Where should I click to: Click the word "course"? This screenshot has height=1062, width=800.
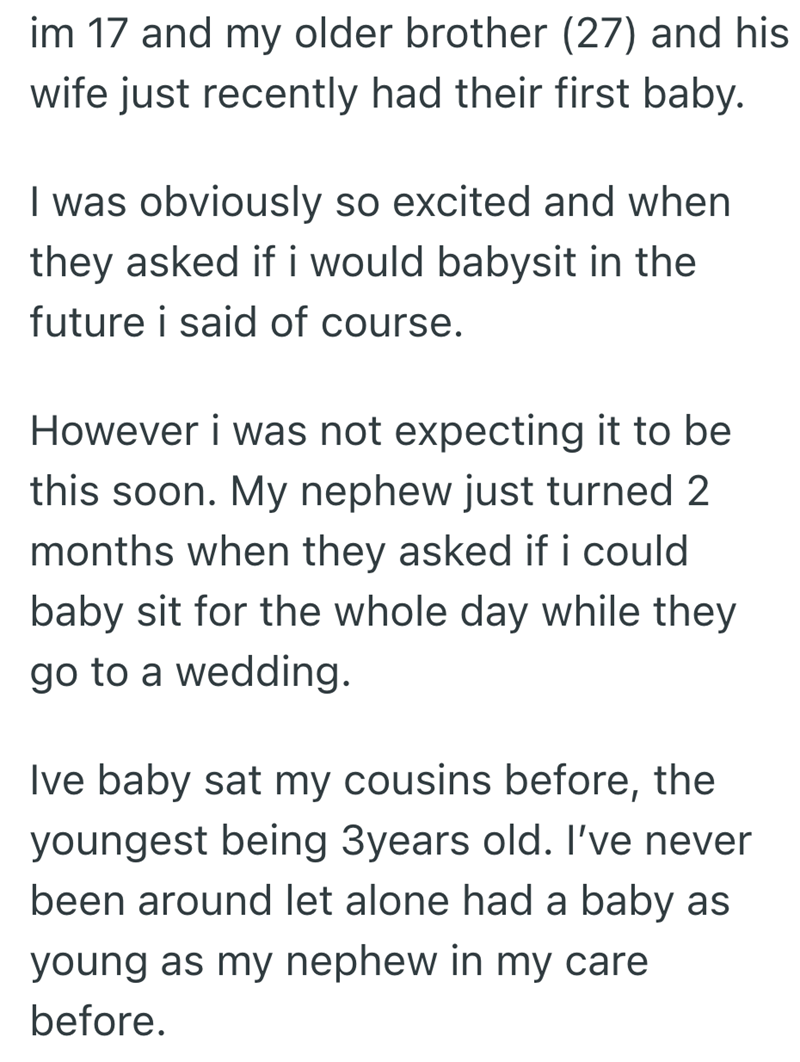394,325
